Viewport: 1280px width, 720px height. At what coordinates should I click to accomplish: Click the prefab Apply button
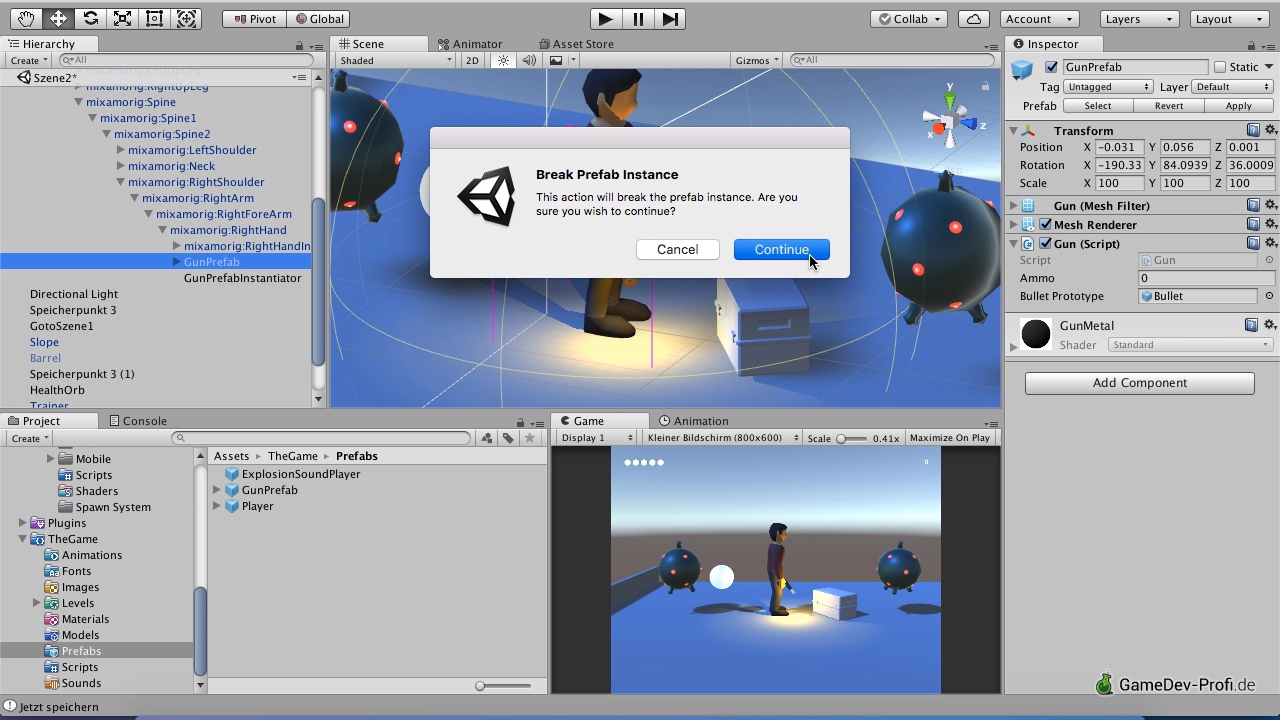tap(1239, 105)
